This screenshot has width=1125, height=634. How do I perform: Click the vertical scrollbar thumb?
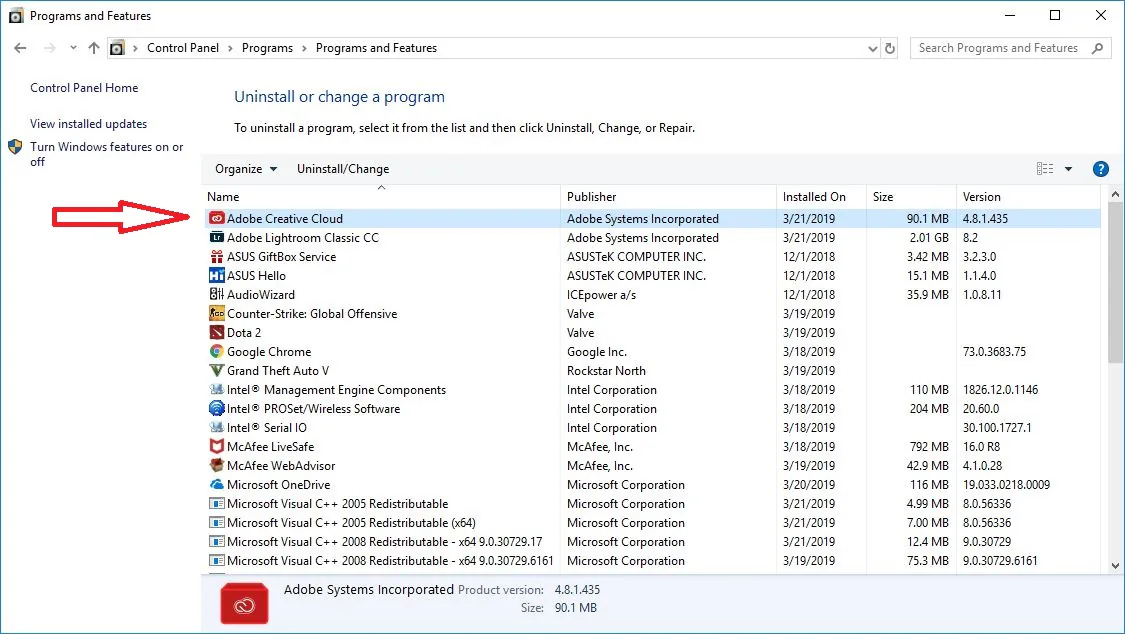[x=1115, y=283]
